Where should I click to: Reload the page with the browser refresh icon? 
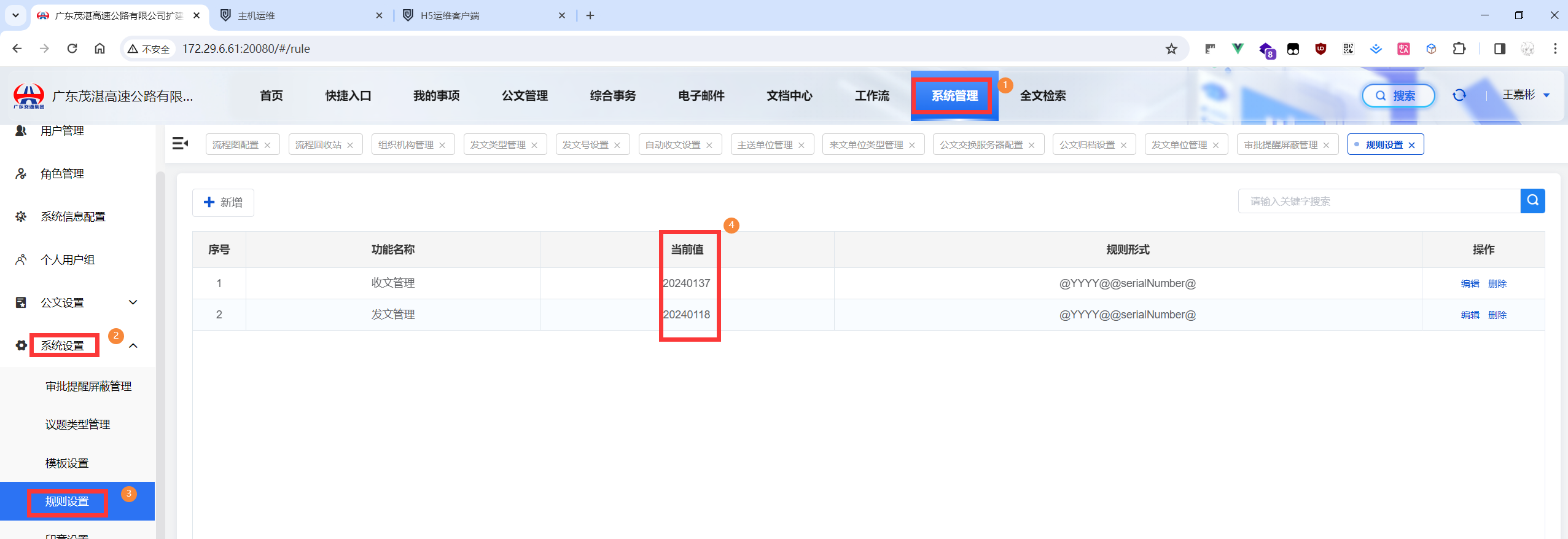(72, 49)
